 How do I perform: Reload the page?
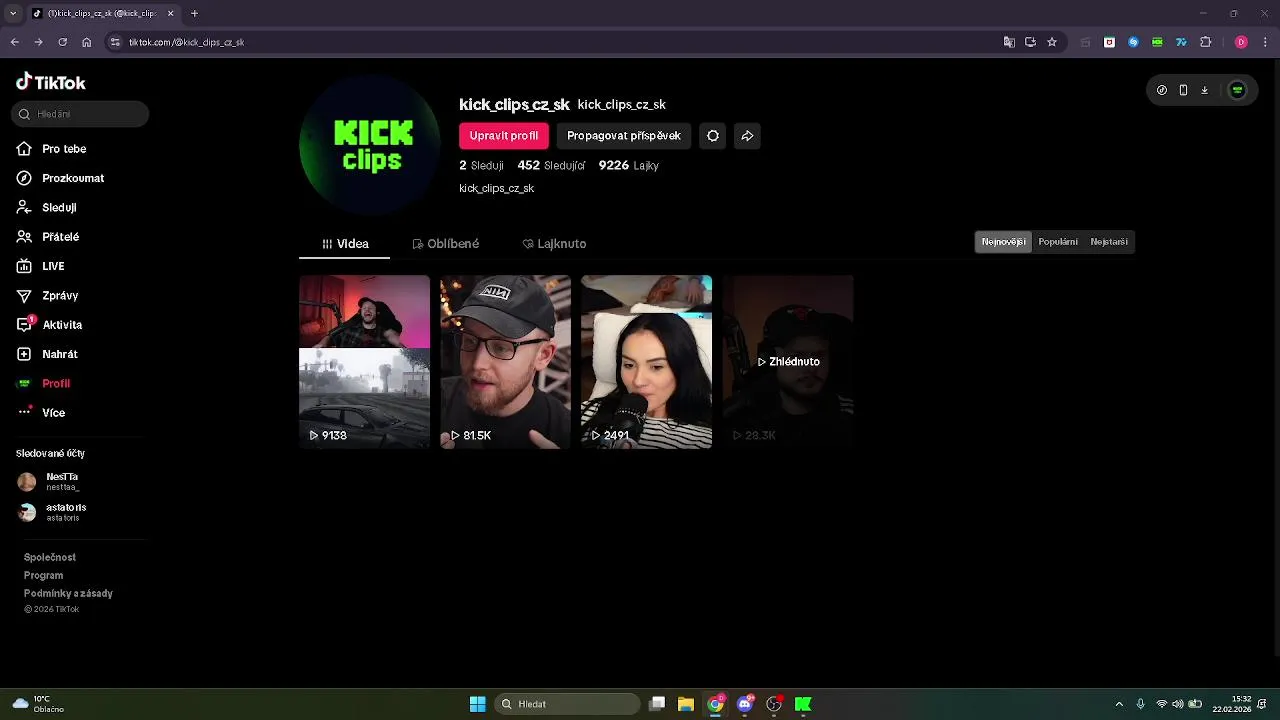[x=62, y=42]
